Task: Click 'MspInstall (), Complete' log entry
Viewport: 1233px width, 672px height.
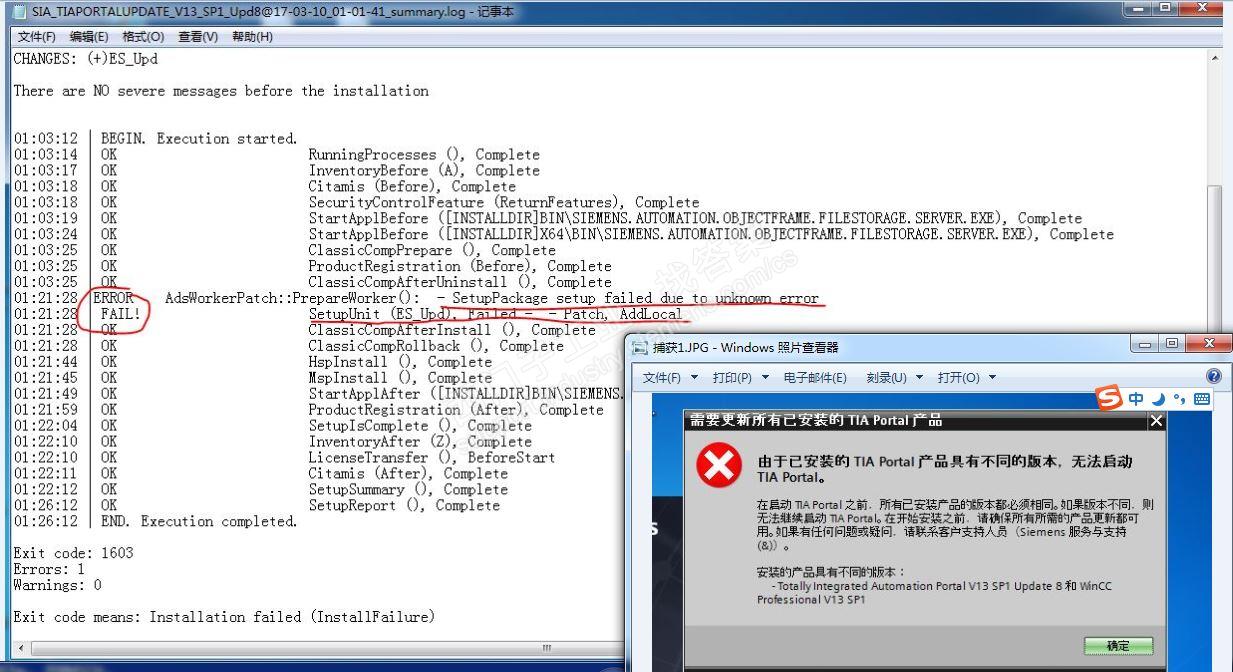Action: point(400,378)
